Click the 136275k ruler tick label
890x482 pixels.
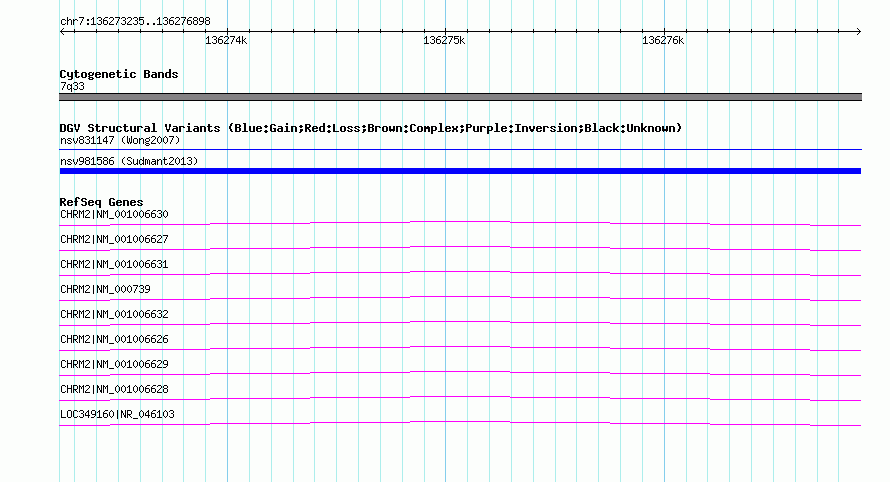click(x=444, y=40)
